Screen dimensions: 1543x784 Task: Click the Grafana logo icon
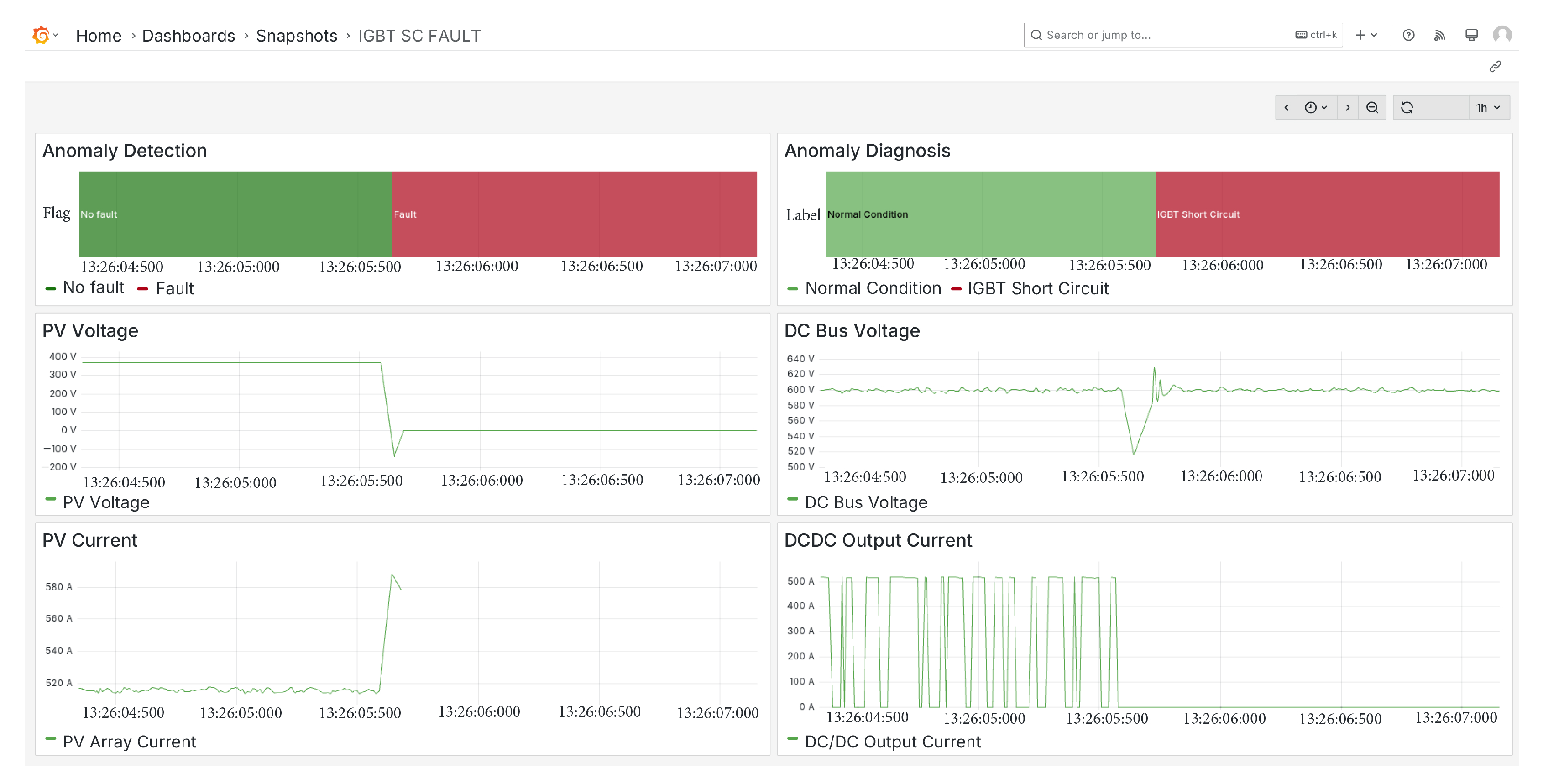click(x=41, y=35)
